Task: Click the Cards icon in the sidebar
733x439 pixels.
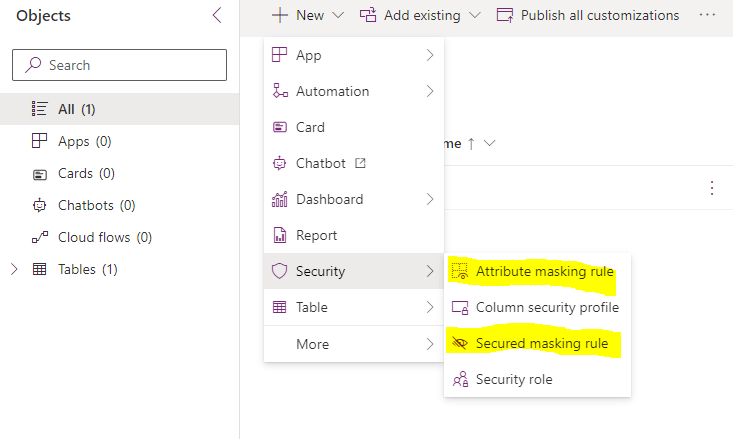Action: (x=39, y=173)
